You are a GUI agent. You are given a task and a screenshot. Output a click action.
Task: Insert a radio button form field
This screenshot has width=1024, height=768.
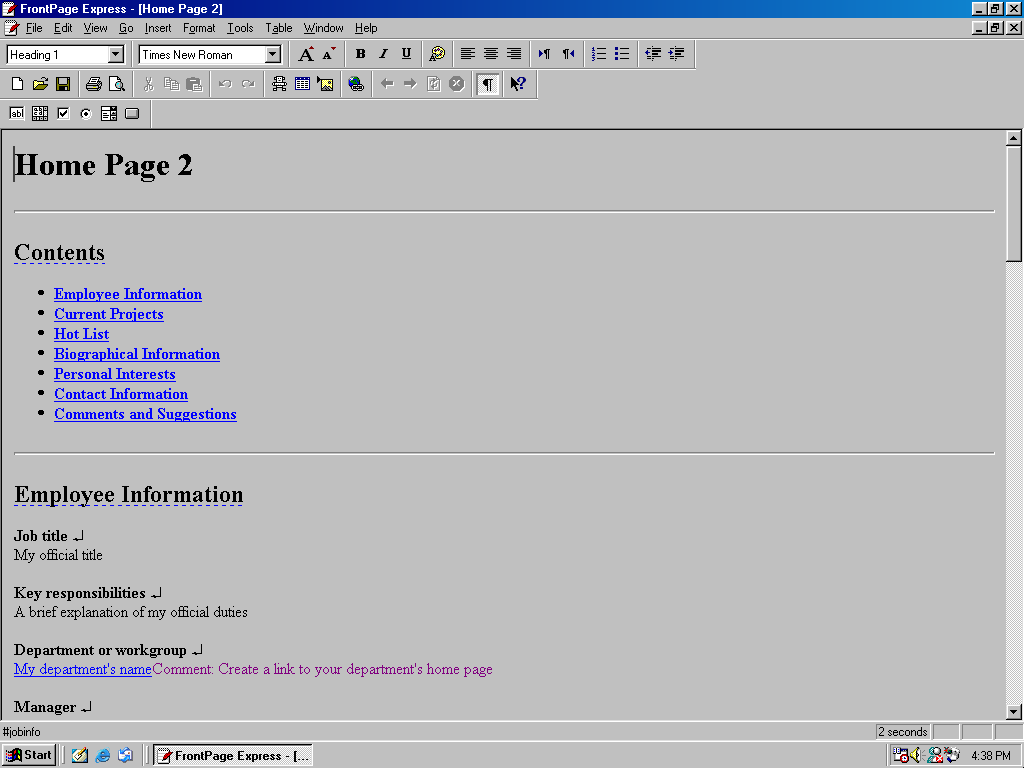point(86,113)
